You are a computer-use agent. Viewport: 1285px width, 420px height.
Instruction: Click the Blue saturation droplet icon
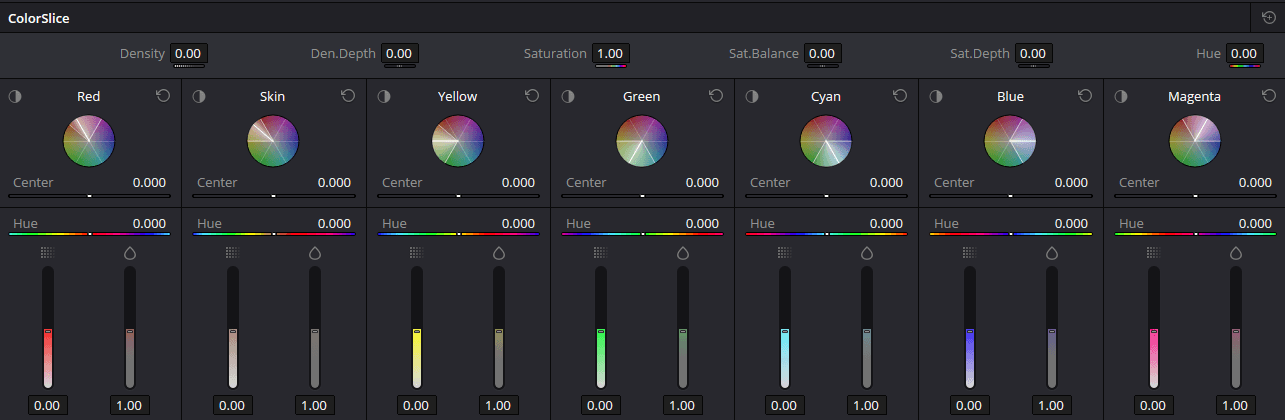point(1051,253)
